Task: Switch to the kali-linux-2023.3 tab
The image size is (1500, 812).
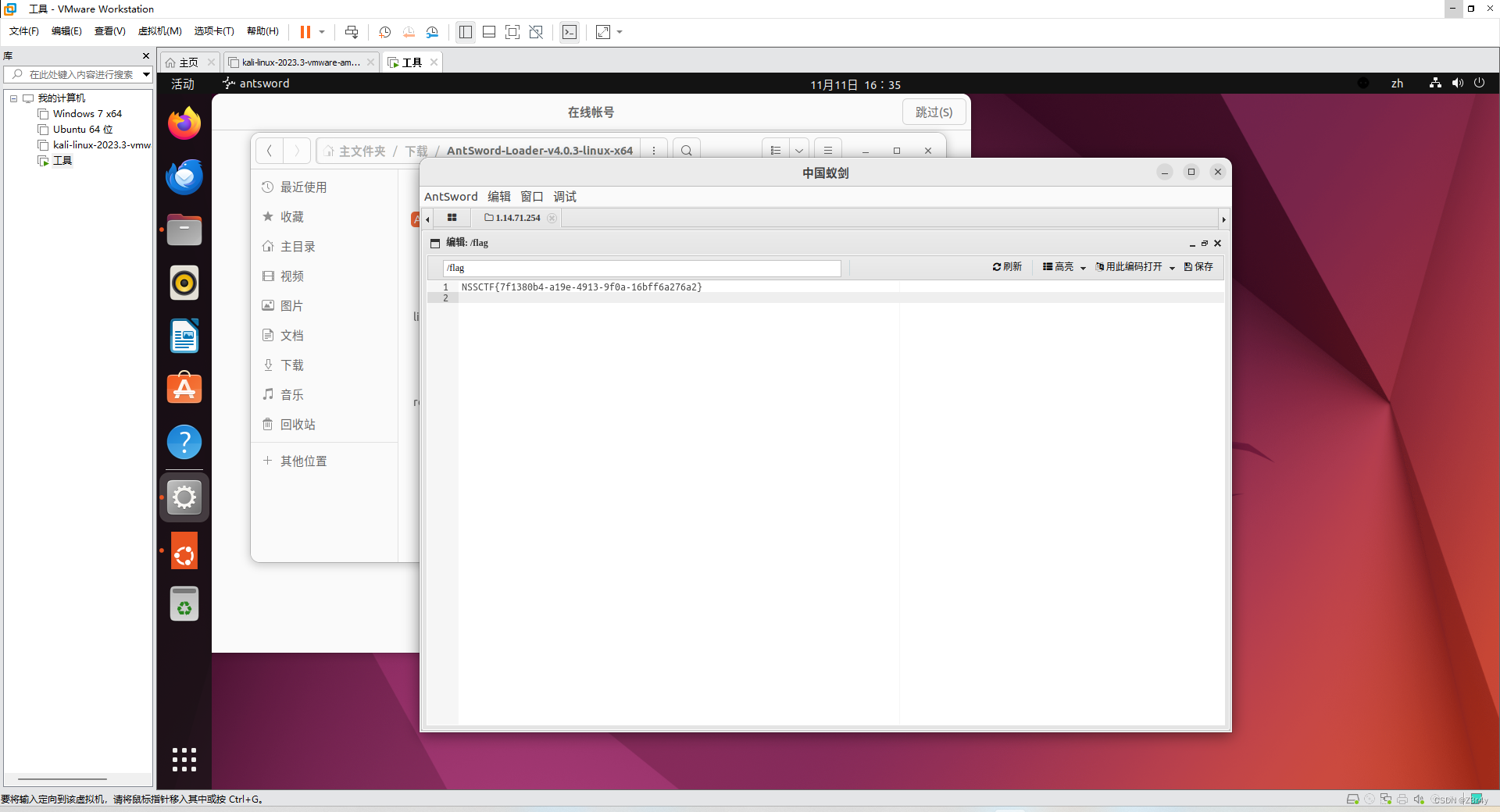Action: coord(297,62)
